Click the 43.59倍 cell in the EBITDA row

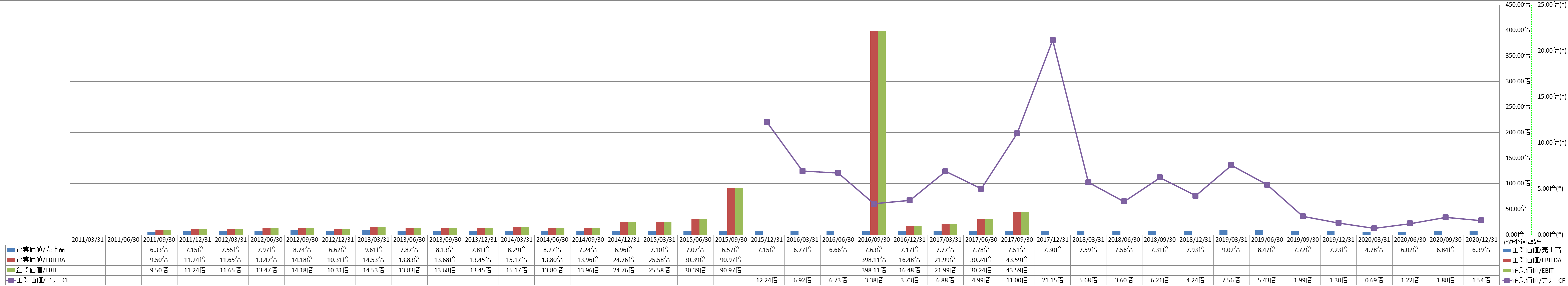(x=1017, y=260)
